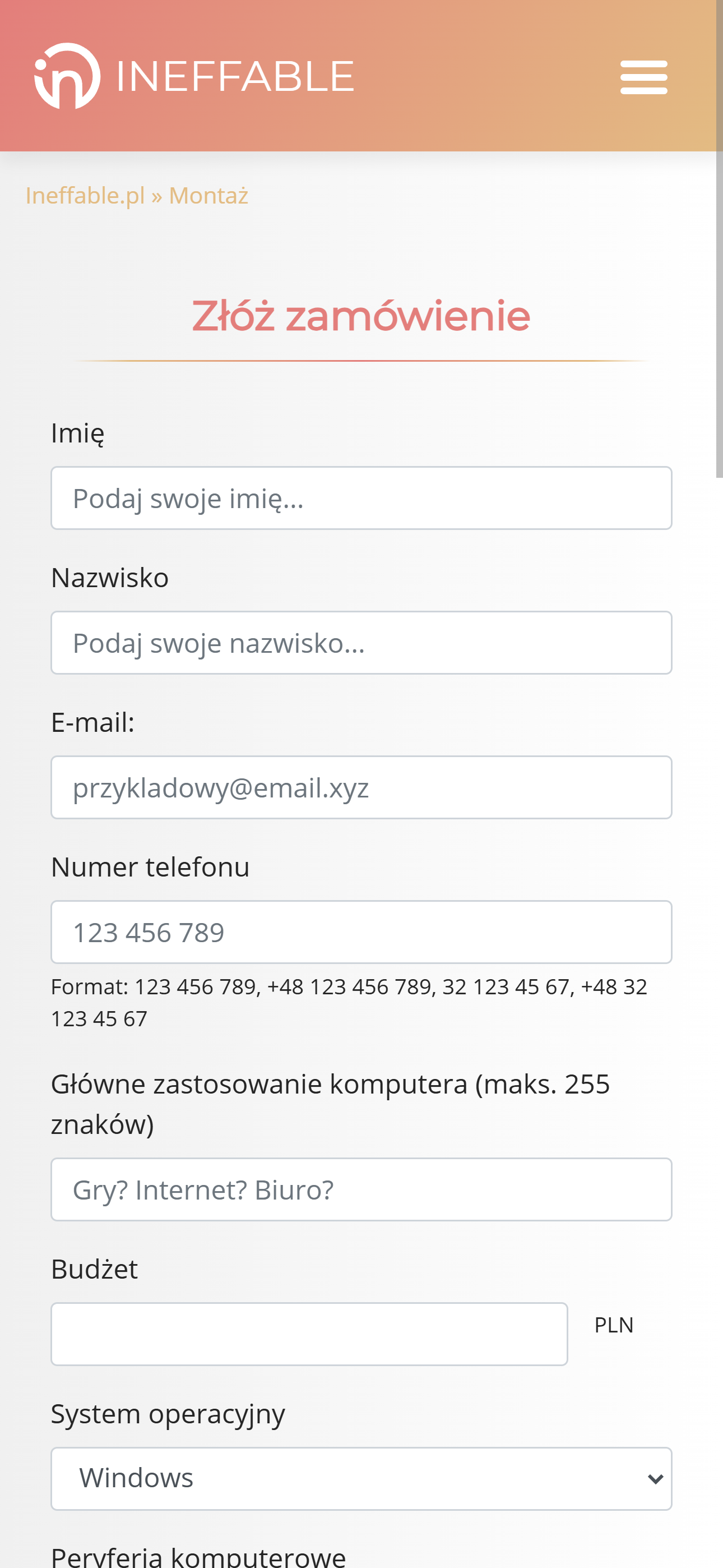Click the System operacyjny label
This screenshot has width=723, height=1568.
tap(169, 1413)
